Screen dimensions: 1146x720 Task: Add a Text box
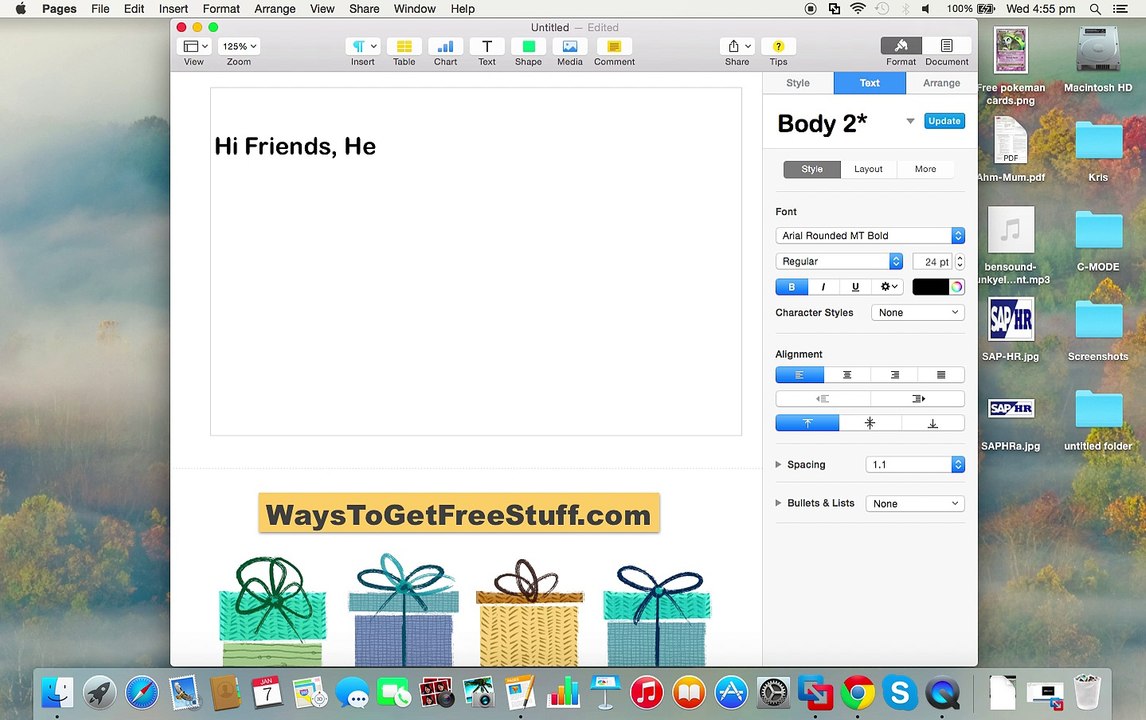pyautogui.click(x=487, y=46)
